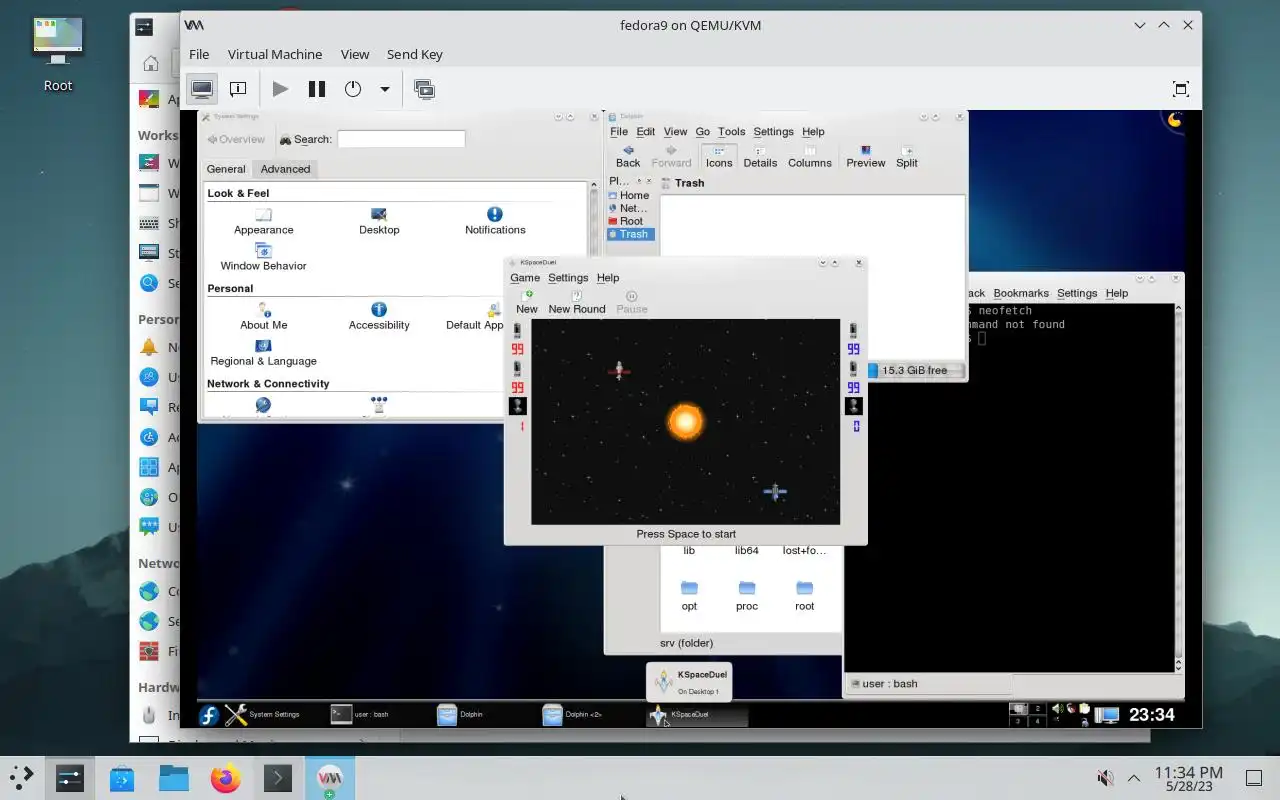Click the power shutdown icon
Viewport: 1280px width, 800px height.
353,89
